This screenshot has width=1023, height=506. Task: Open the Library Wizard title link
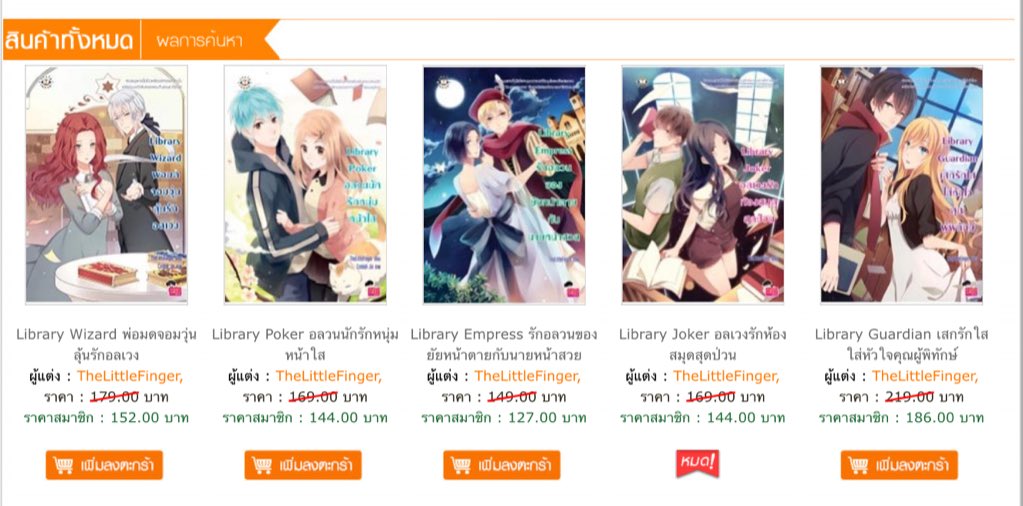[106, 345]
